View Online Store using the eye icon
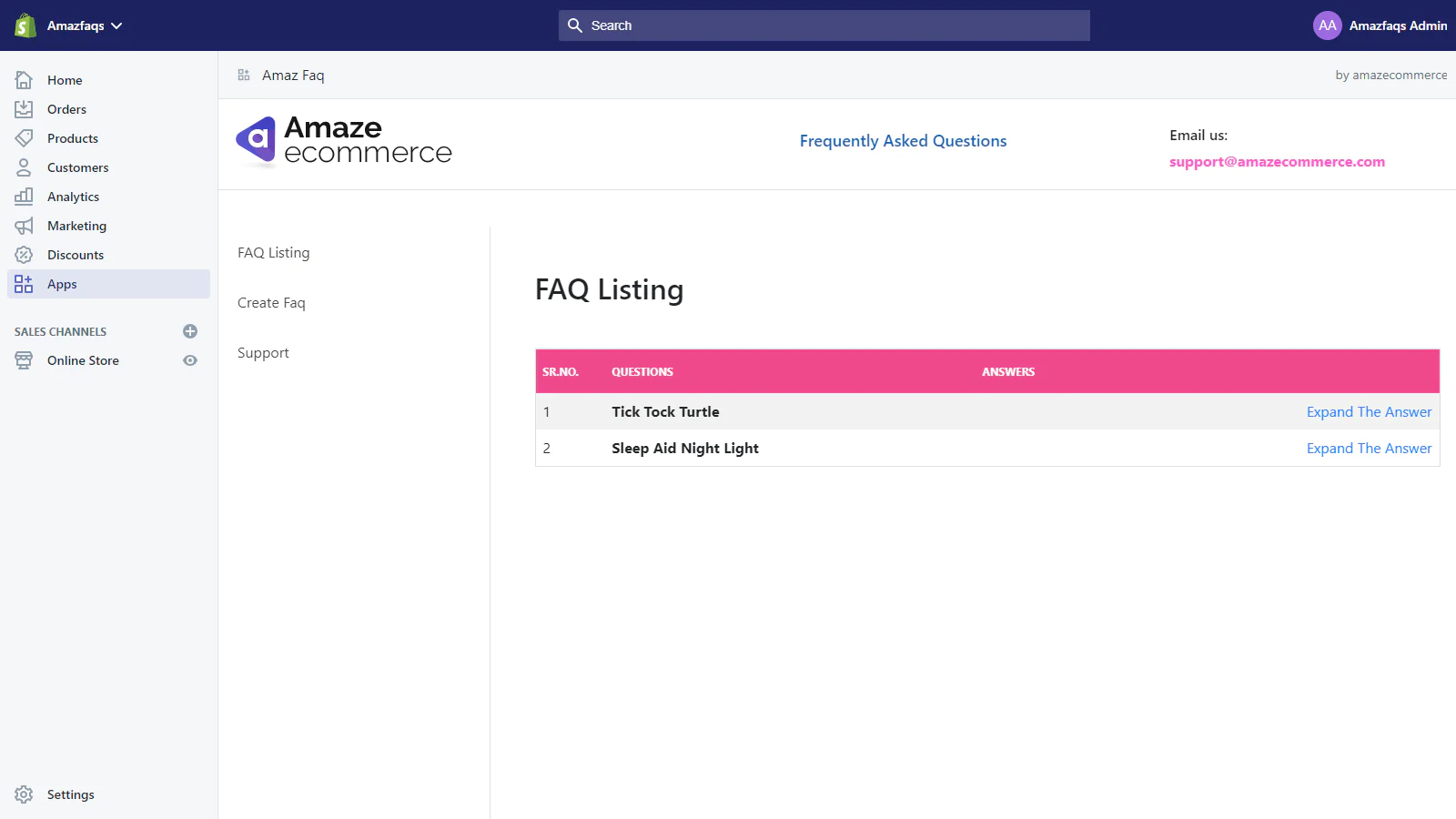The image size is (1456, 819). point(190,360)
